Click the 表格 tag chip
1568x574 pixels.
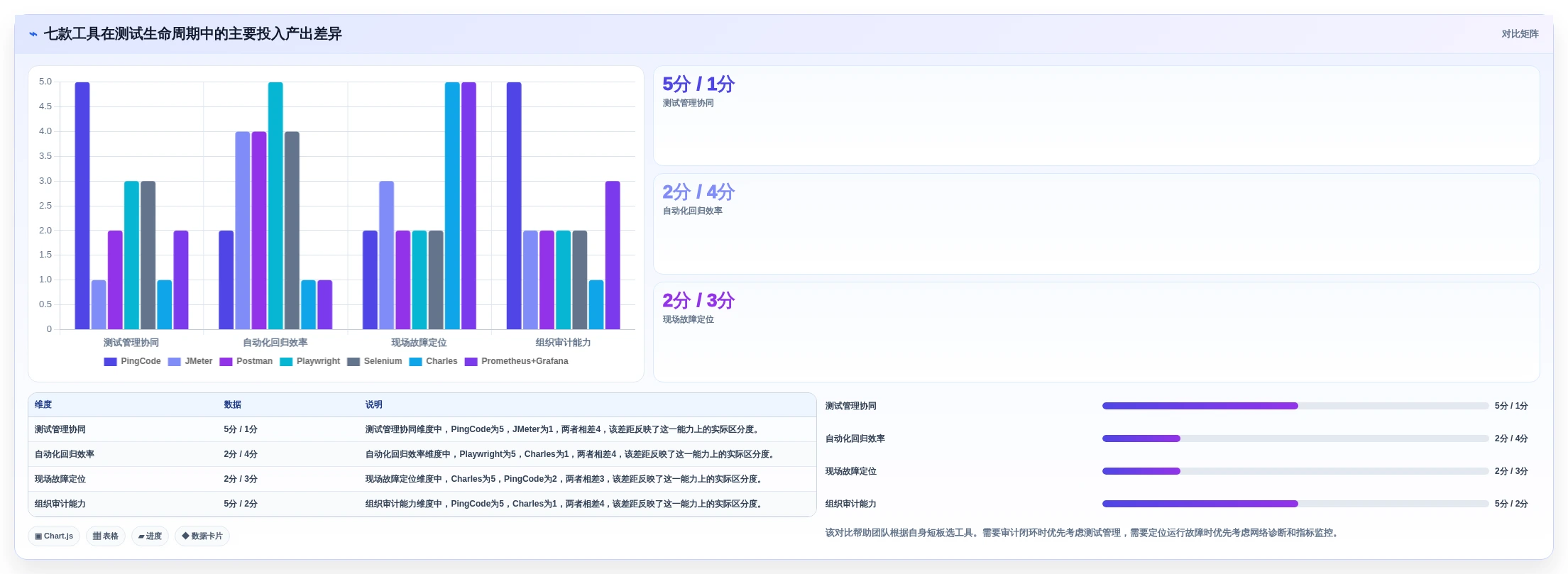[106, 536]
